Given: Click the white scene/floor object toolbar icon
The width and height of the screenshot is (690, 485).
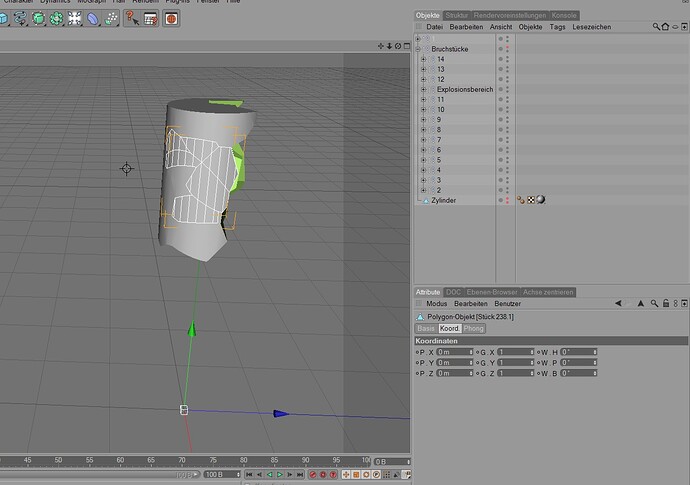Looking at the screenshot, I should pos(75,18).
